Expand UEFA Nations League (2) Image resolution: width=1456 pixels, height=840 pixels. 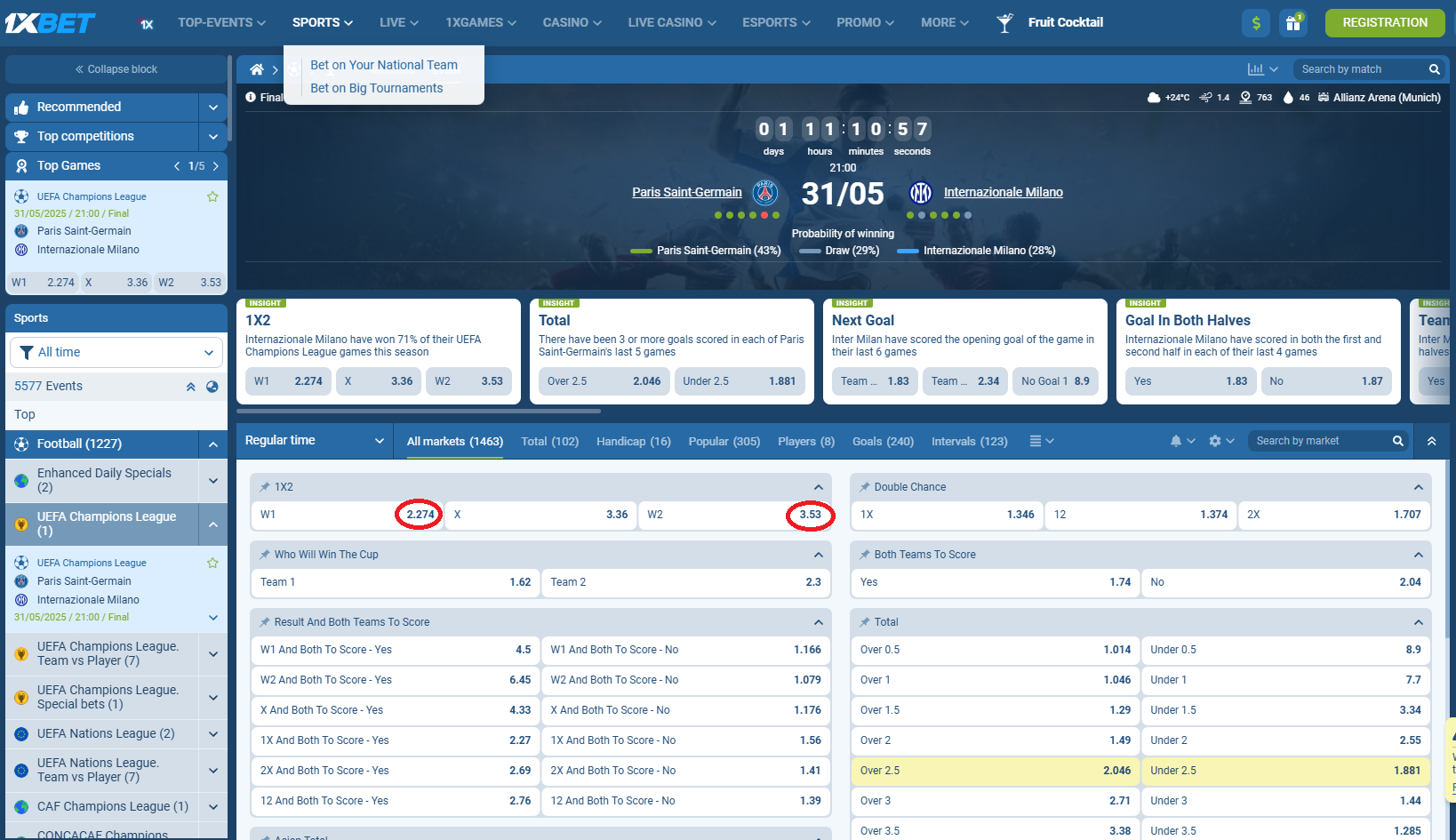coord(212,734)
